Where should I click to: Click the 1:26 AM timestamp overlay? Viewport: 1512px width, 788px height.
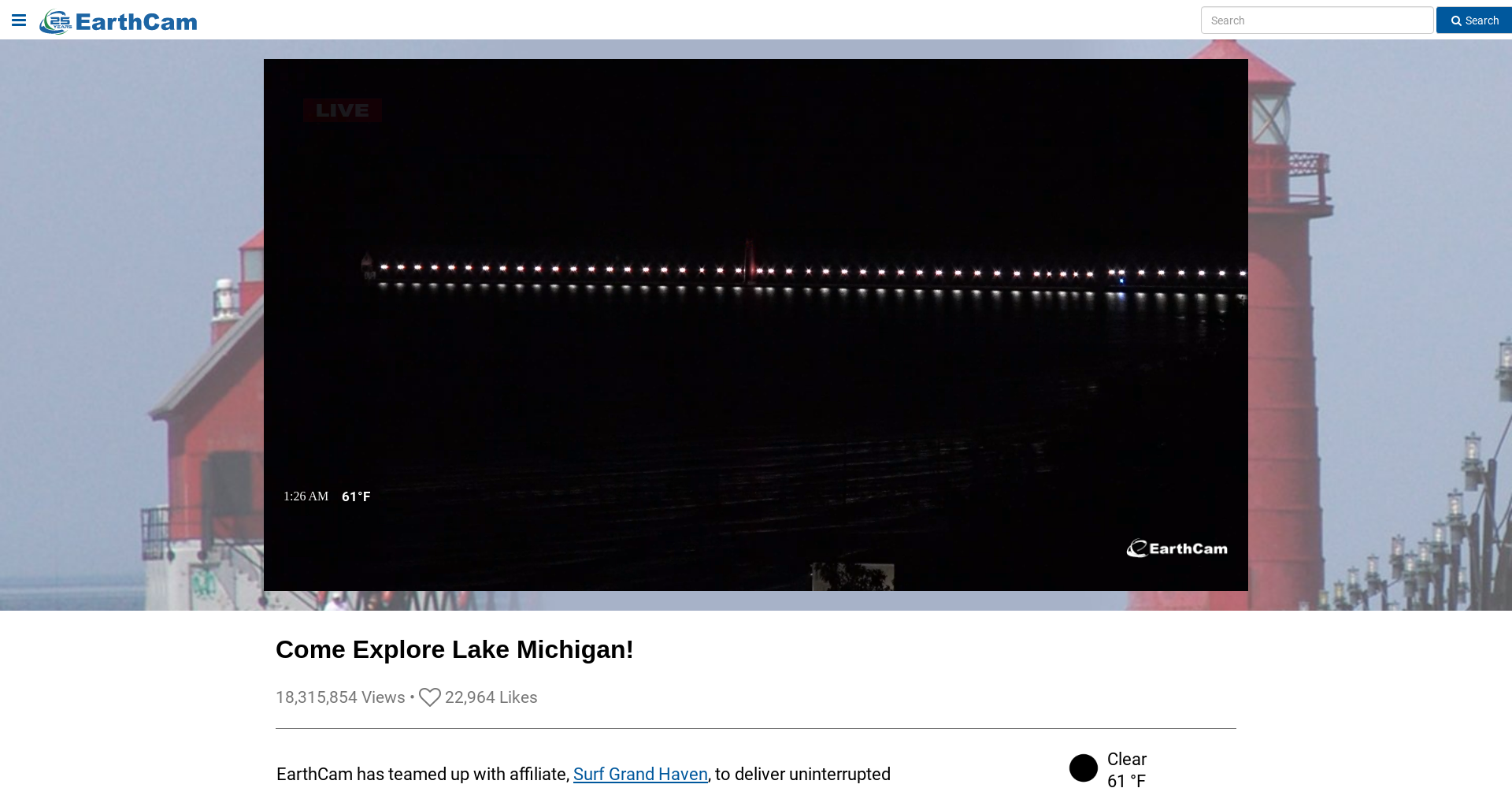[x=306, y=496]
